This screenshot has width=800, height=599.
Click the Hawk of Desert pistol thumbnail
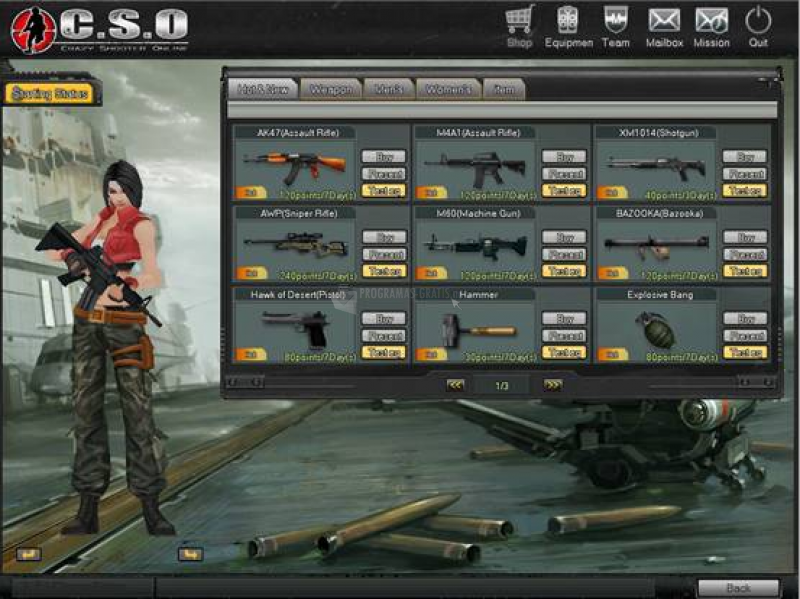pyautogui.click(x=295, y=329)
